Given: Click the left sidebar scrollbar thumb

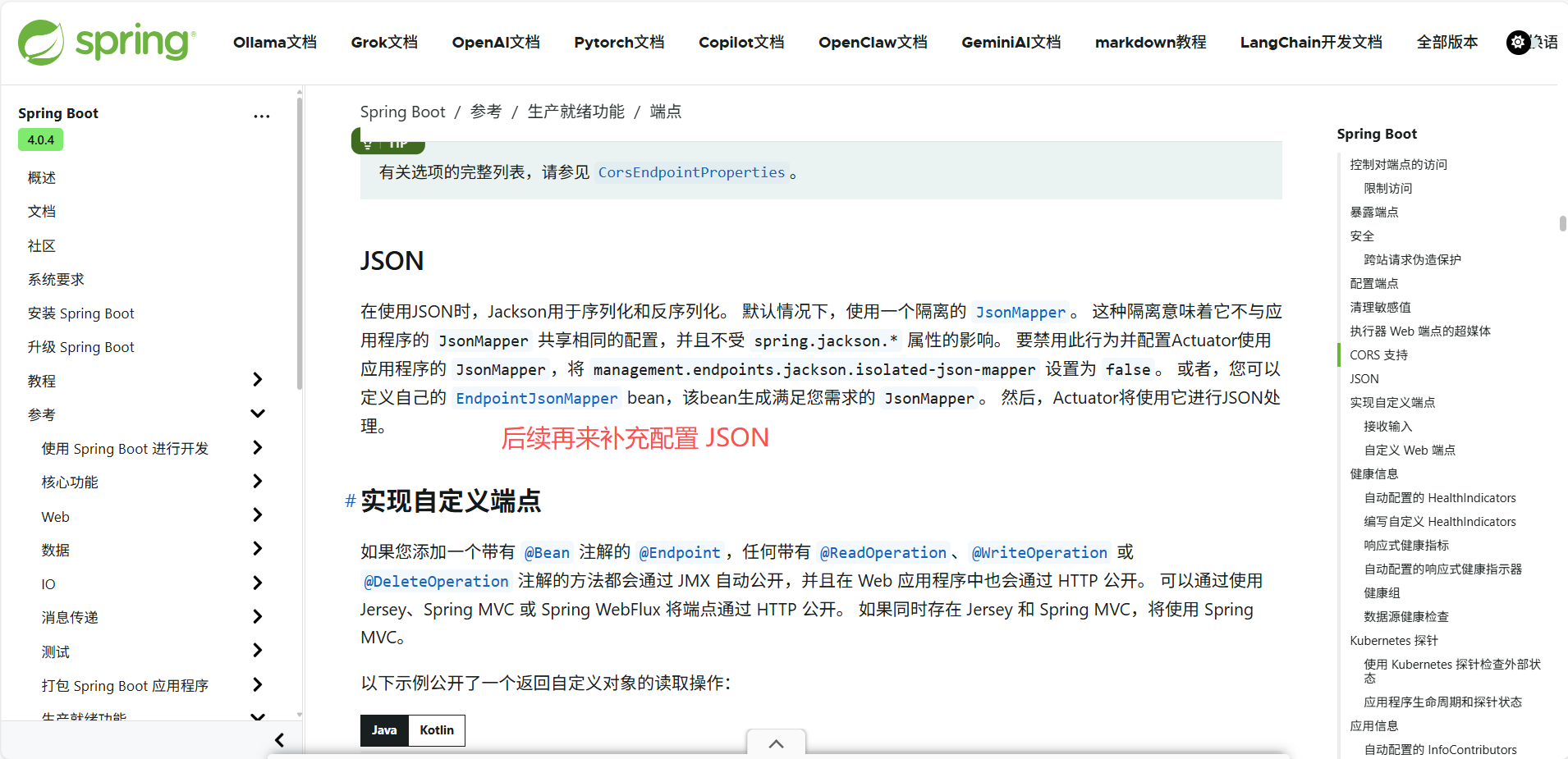Looking at the screenshot, I should (300, 244).
